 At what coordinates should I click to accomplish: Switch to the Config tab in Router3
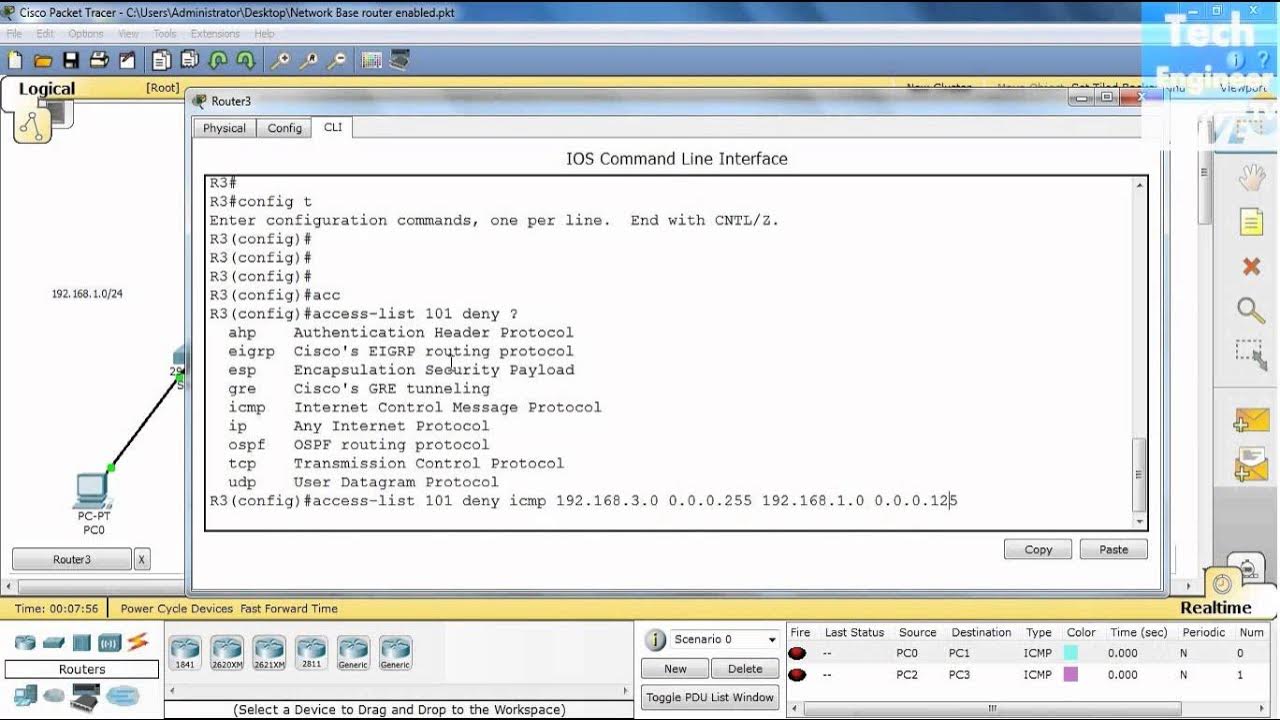point(285,128)
